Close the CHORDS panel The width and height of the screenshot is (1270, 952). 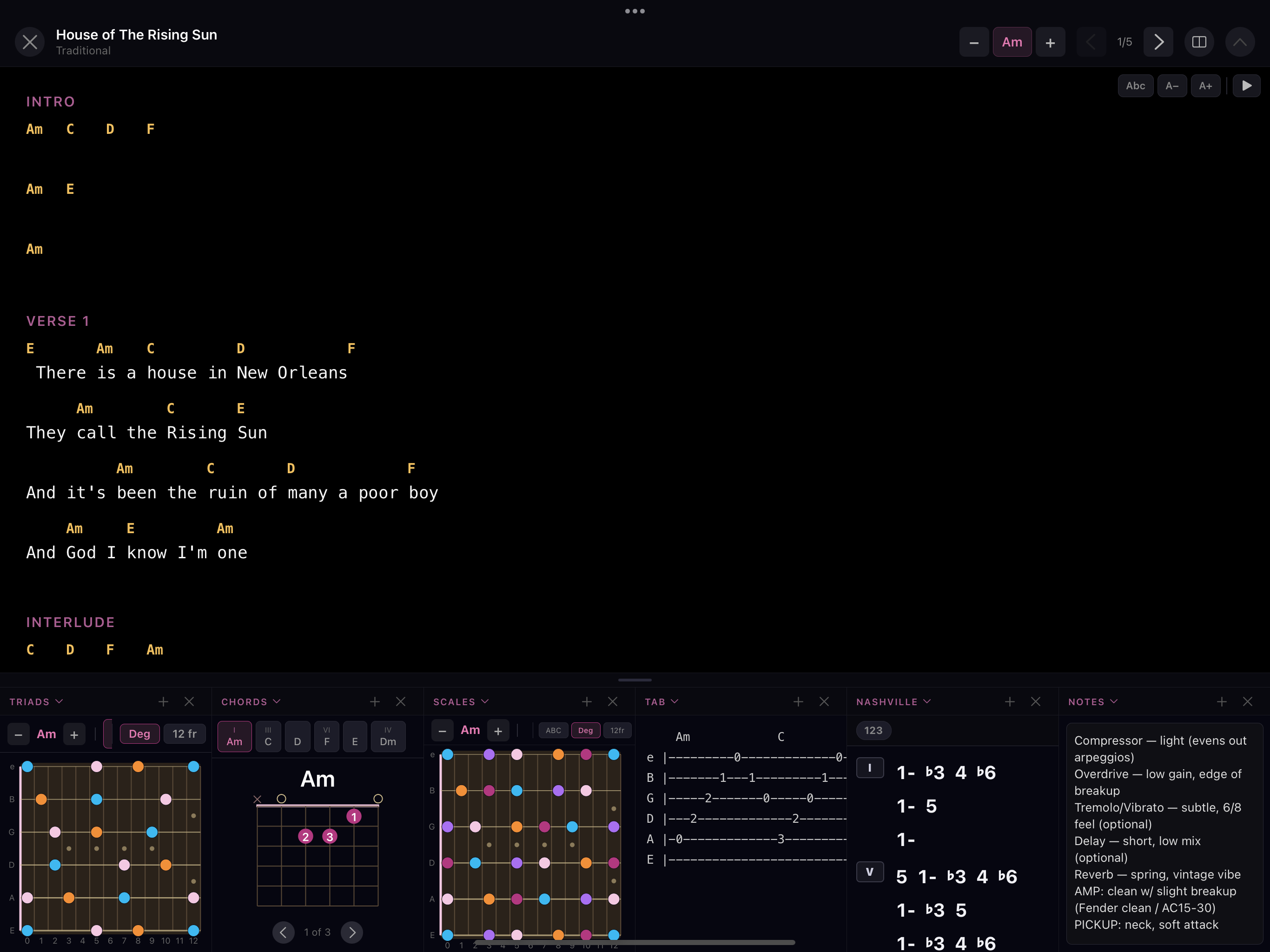click(x=401, y=701)
